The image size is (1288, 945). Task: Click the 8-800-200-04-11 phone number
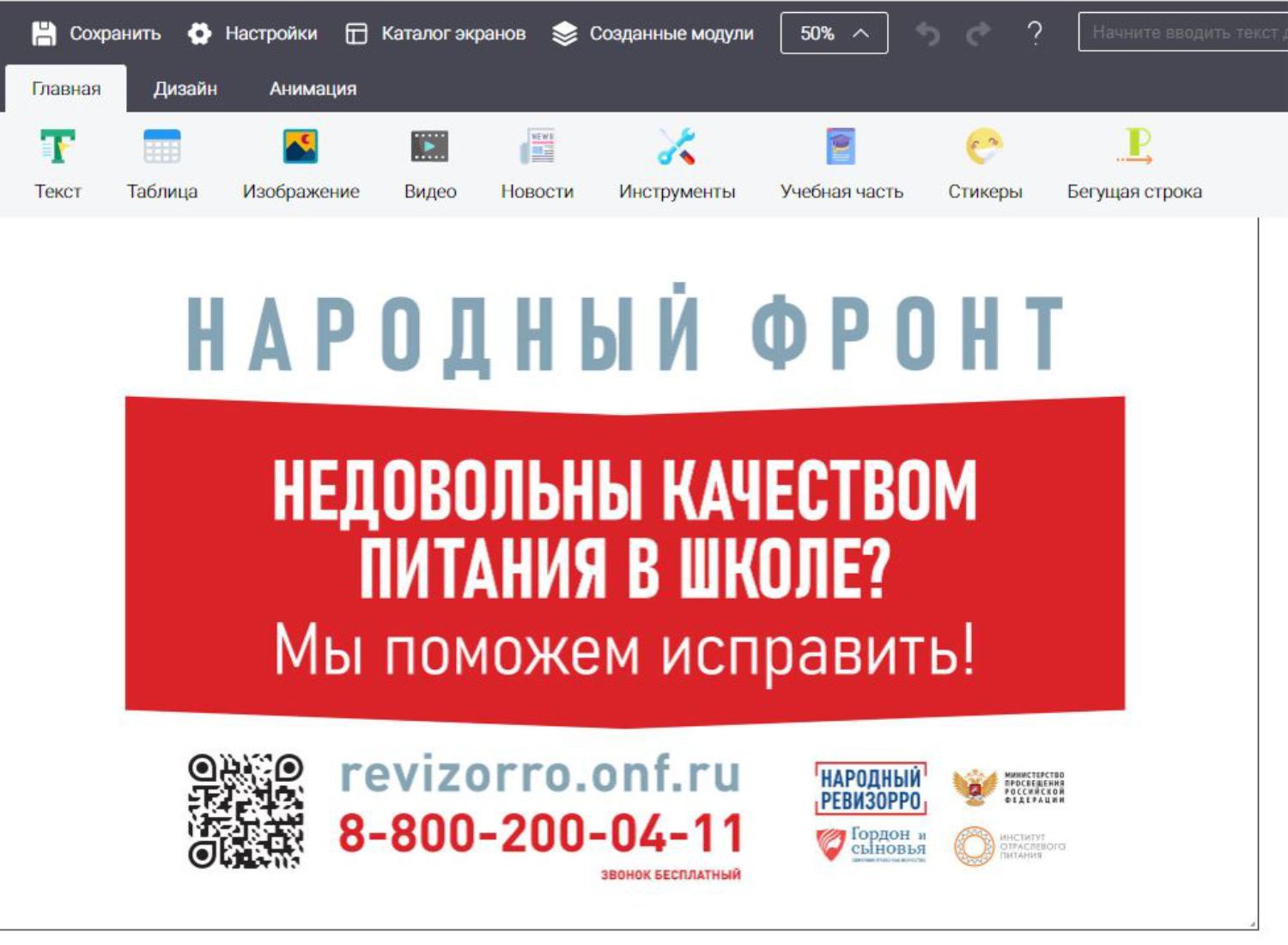(540, 833)
